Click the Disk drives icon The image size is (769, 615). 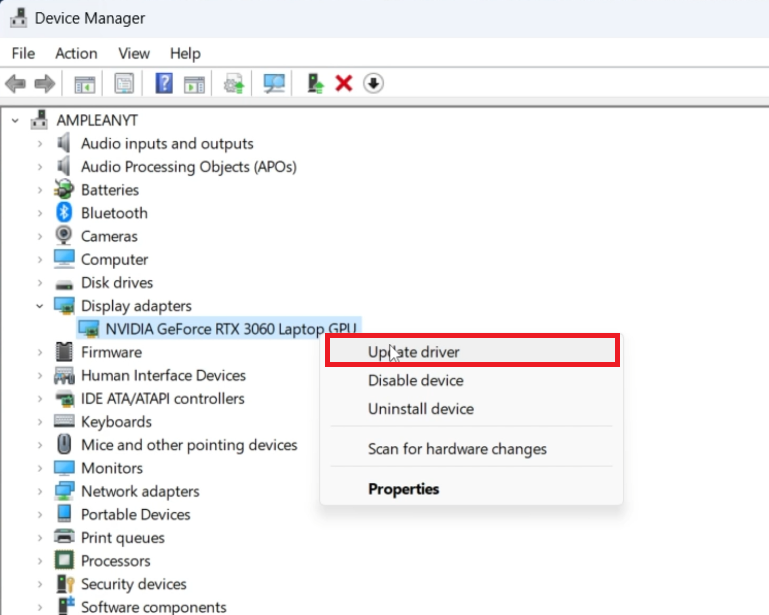pyautogui.click(x=64, y=283)
